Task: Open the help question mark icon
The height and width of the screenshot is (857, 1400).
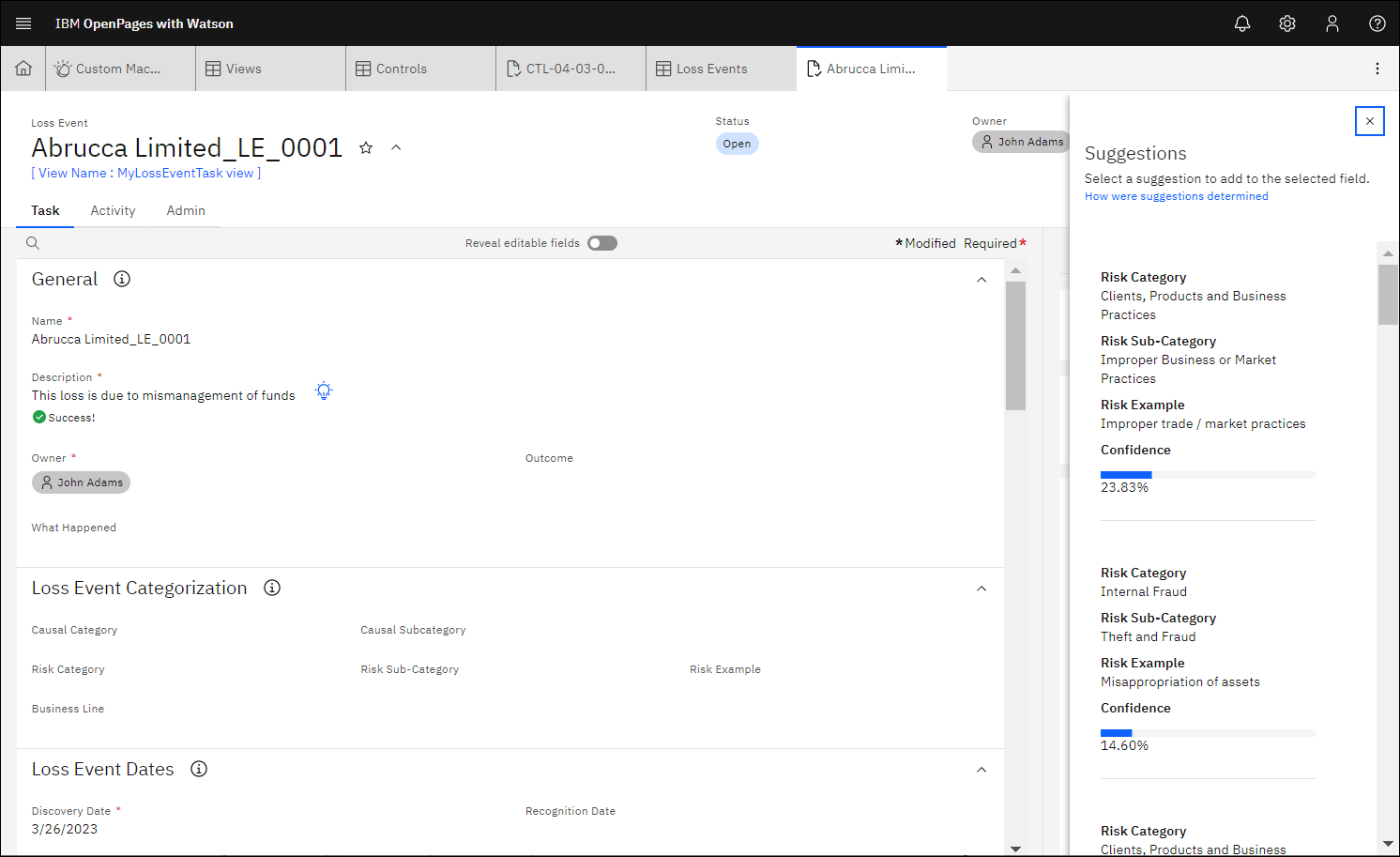Action: tap(1377, 23)
